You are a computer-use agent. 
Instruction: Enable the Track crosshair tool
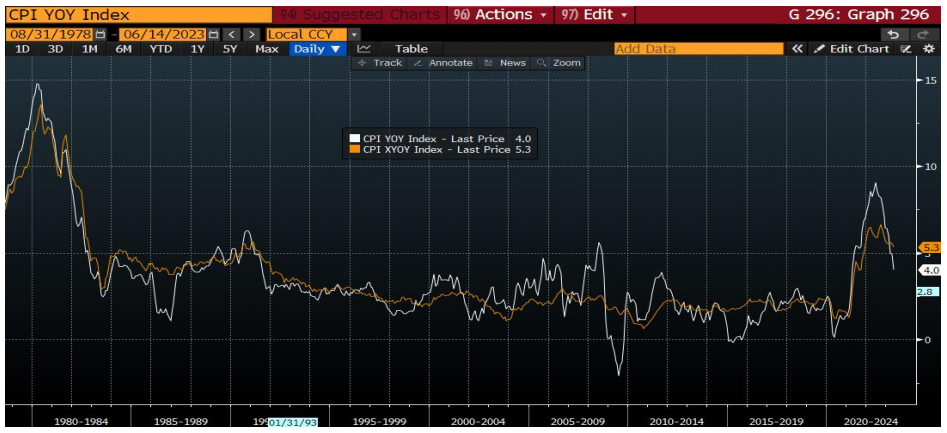[x=380, y=62]
